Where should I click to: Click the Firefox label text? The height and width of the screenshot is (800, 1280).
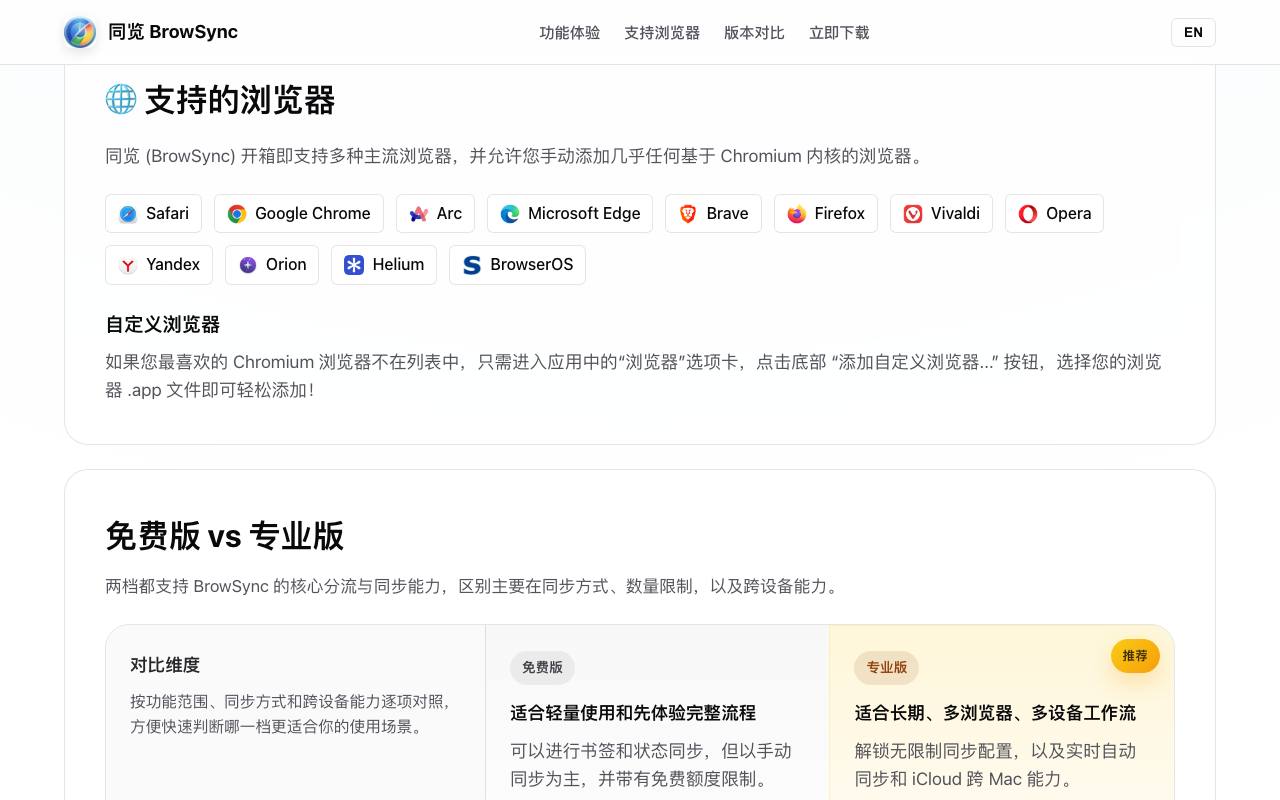[840, 213]
